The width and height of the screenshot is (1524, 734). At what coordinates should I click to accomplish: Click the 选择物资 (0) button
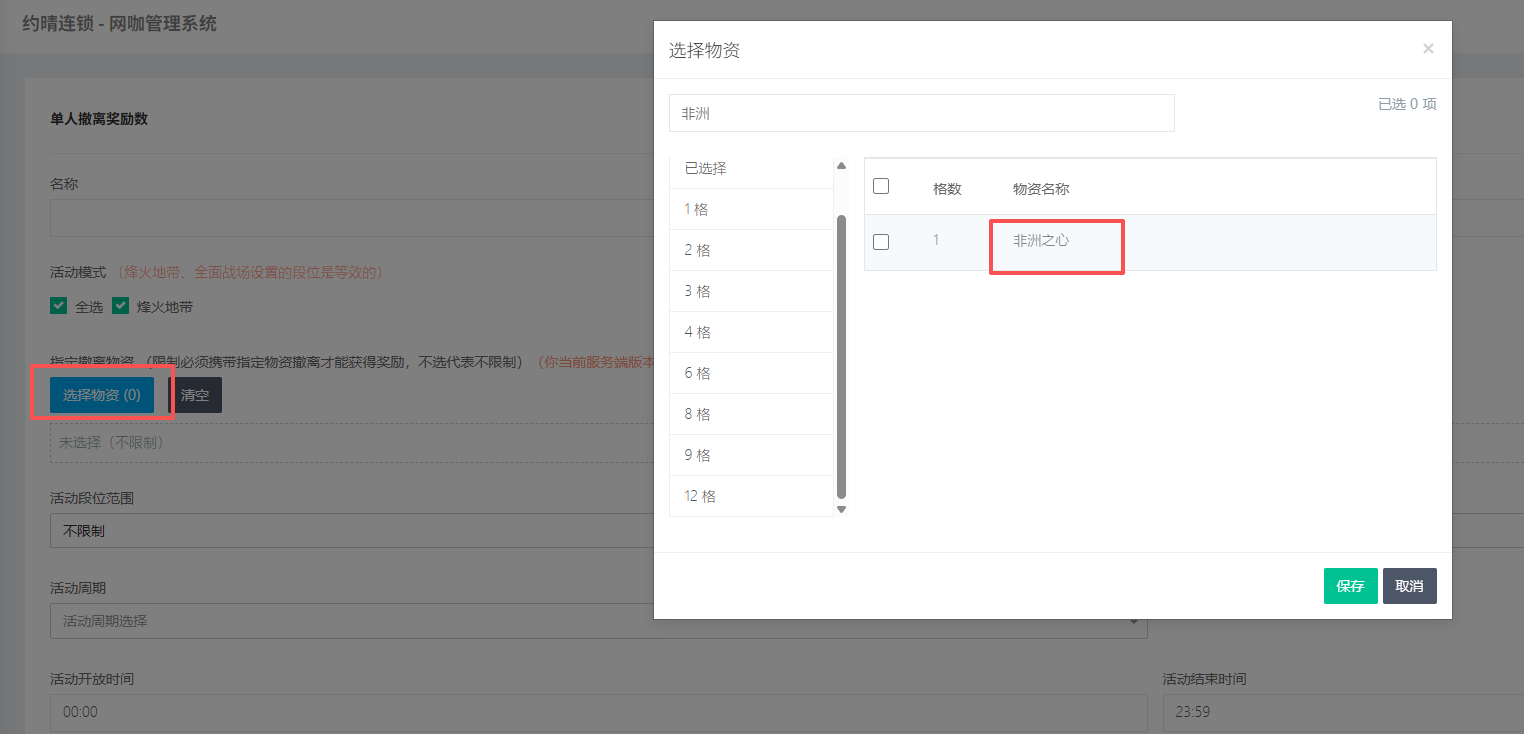pyautogui.click(x=102, y=395)
